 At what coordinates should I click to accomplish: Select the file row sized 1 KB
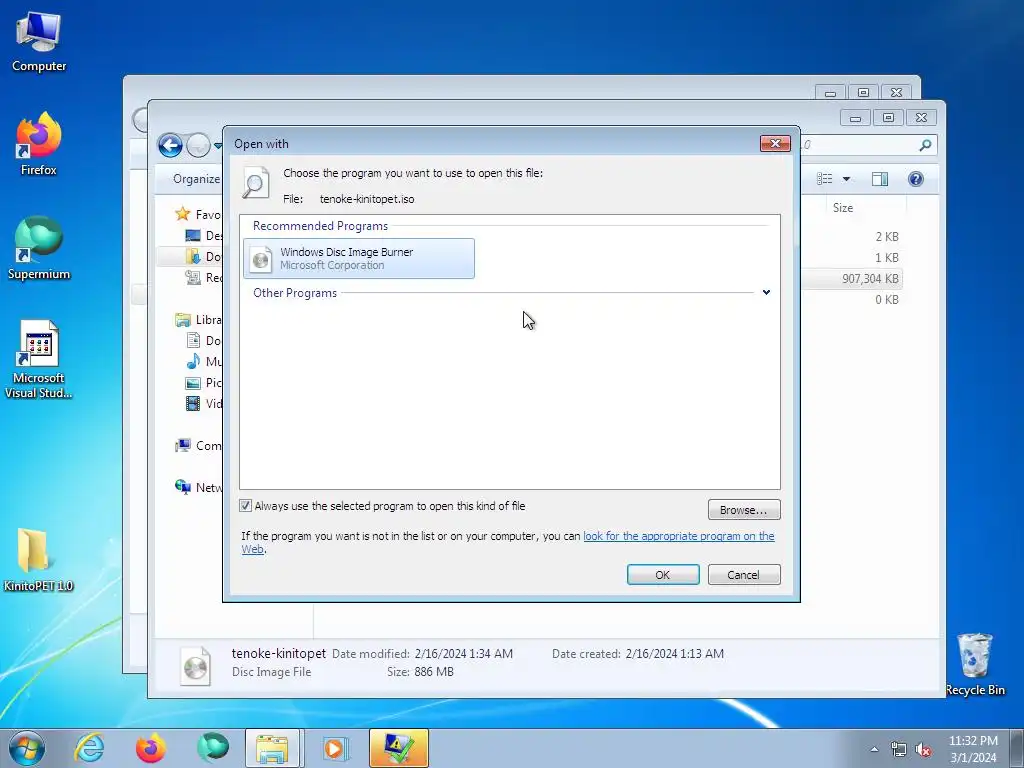(x=852, y=257)
